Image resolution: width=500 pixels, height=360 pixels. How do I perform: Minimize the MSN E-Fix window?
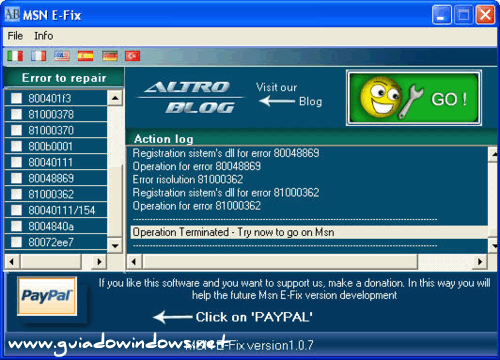tap(442, 15)
